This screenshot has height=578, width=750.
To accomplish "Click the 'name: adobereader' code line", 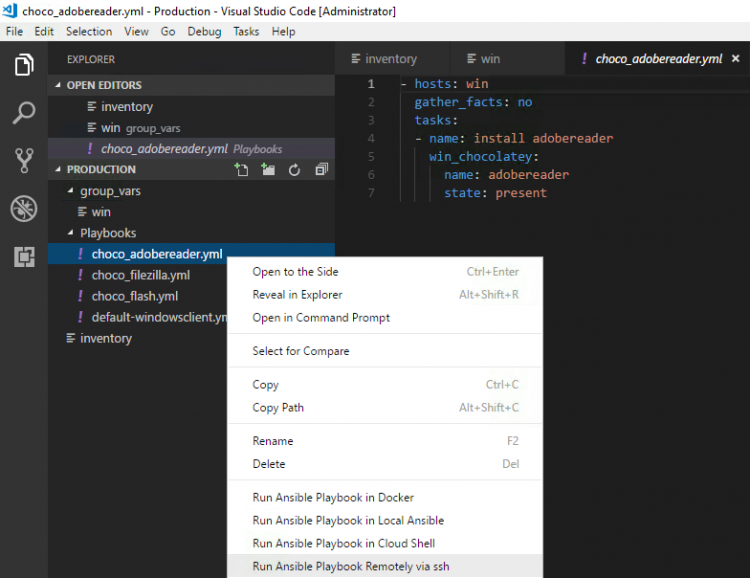I will tap(507, 175).
